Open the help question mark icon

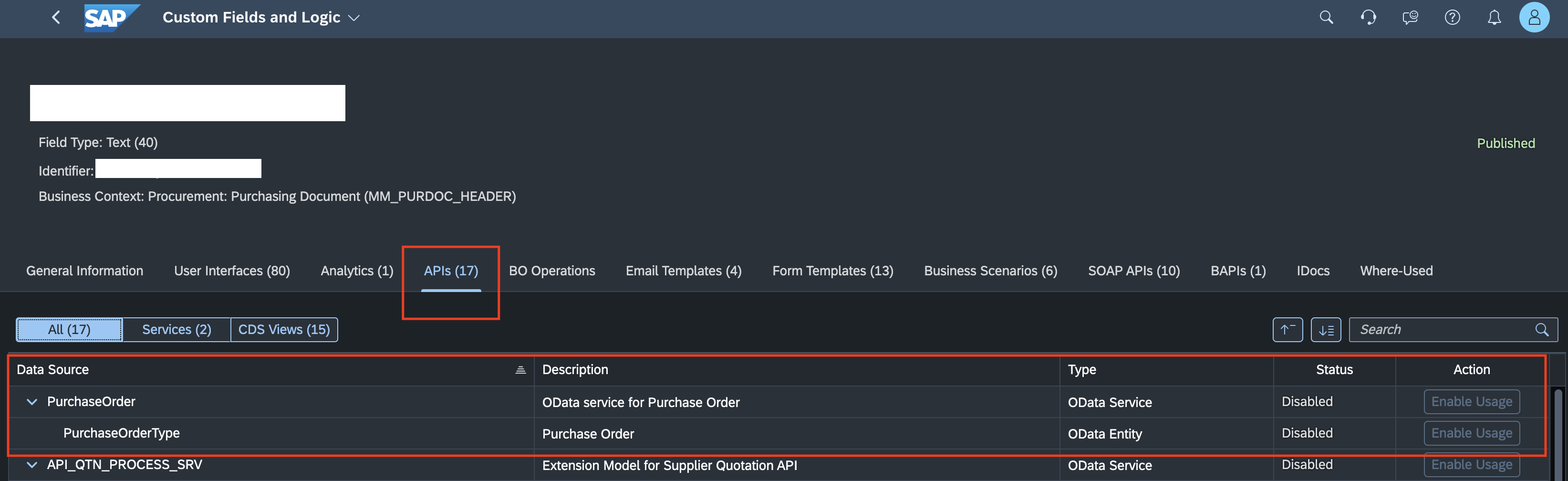[x=1453, y=18]
